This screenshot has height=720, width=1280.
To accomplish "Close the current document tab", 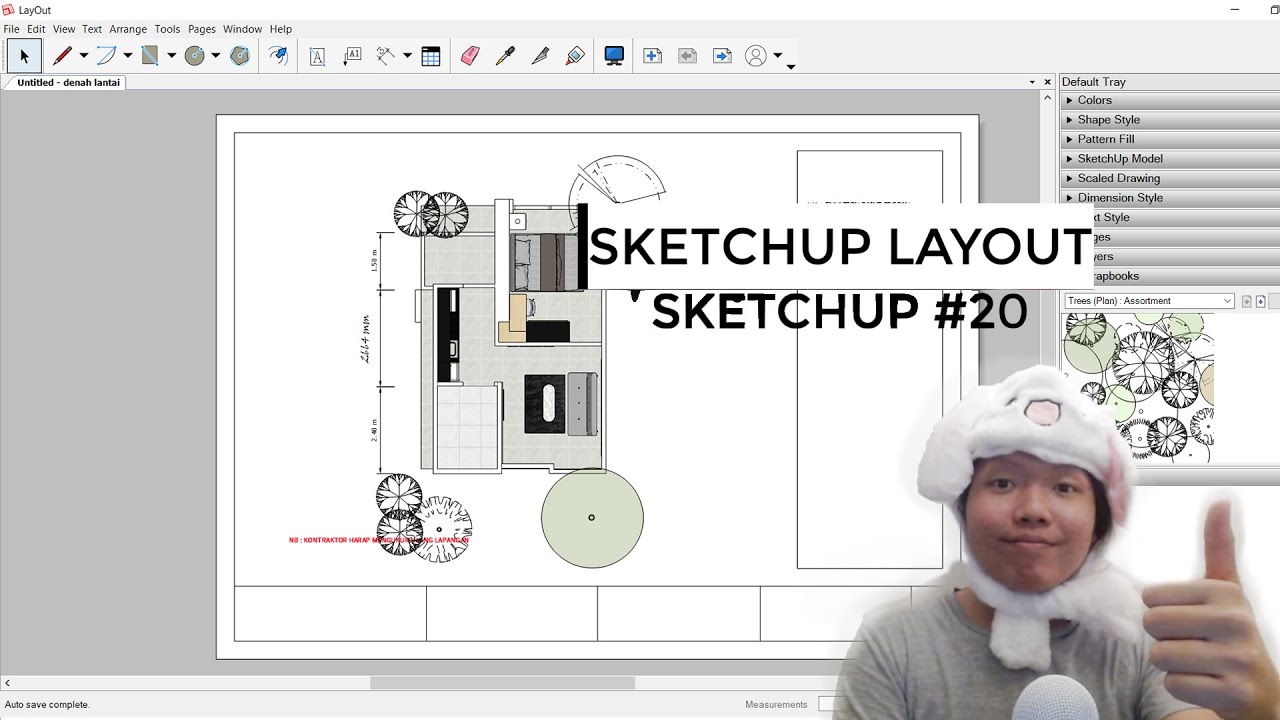I will coord(1047,82).
